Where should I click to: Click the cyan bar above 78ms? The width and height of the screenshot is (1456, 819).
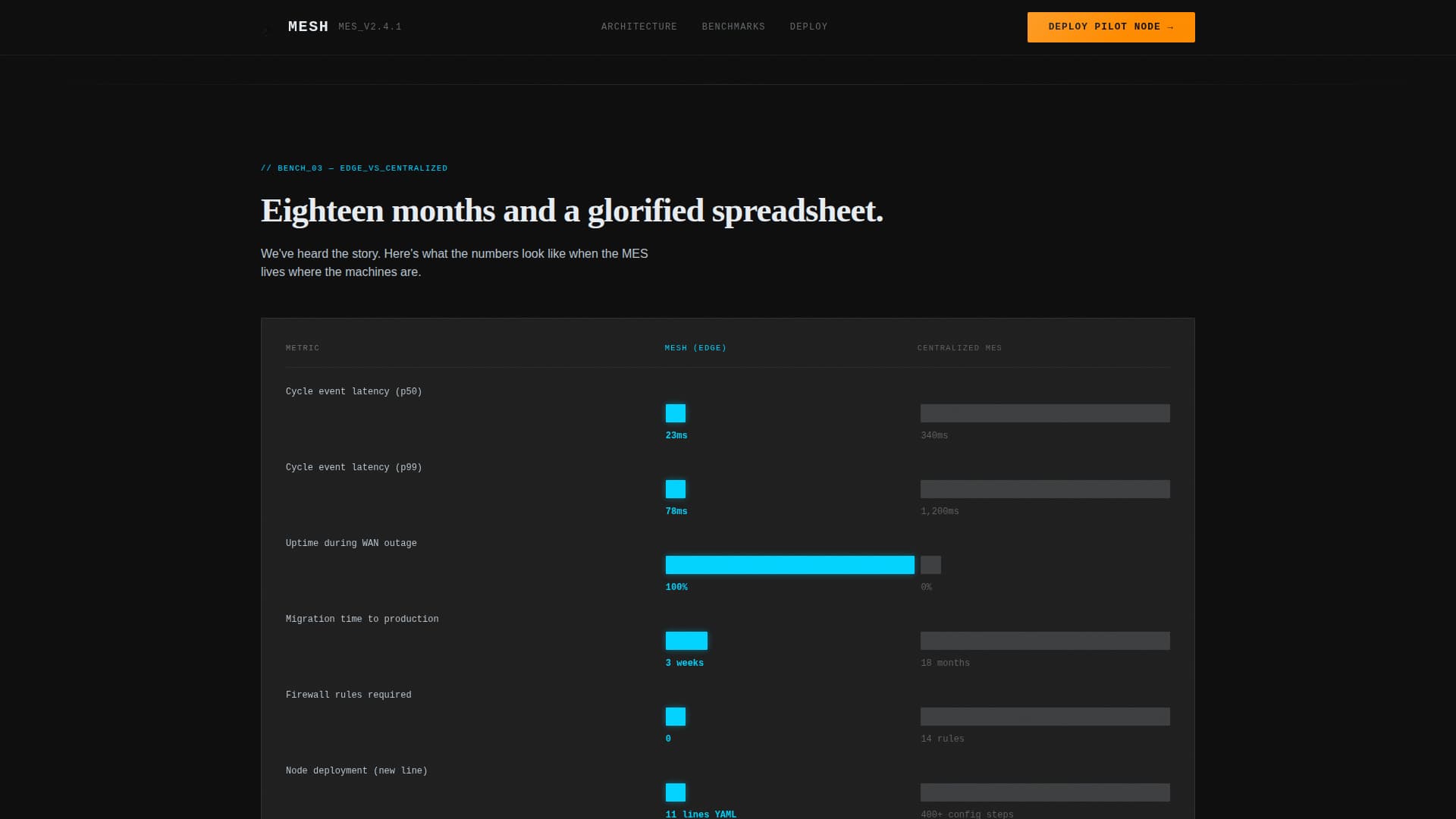tap(676, 489)
